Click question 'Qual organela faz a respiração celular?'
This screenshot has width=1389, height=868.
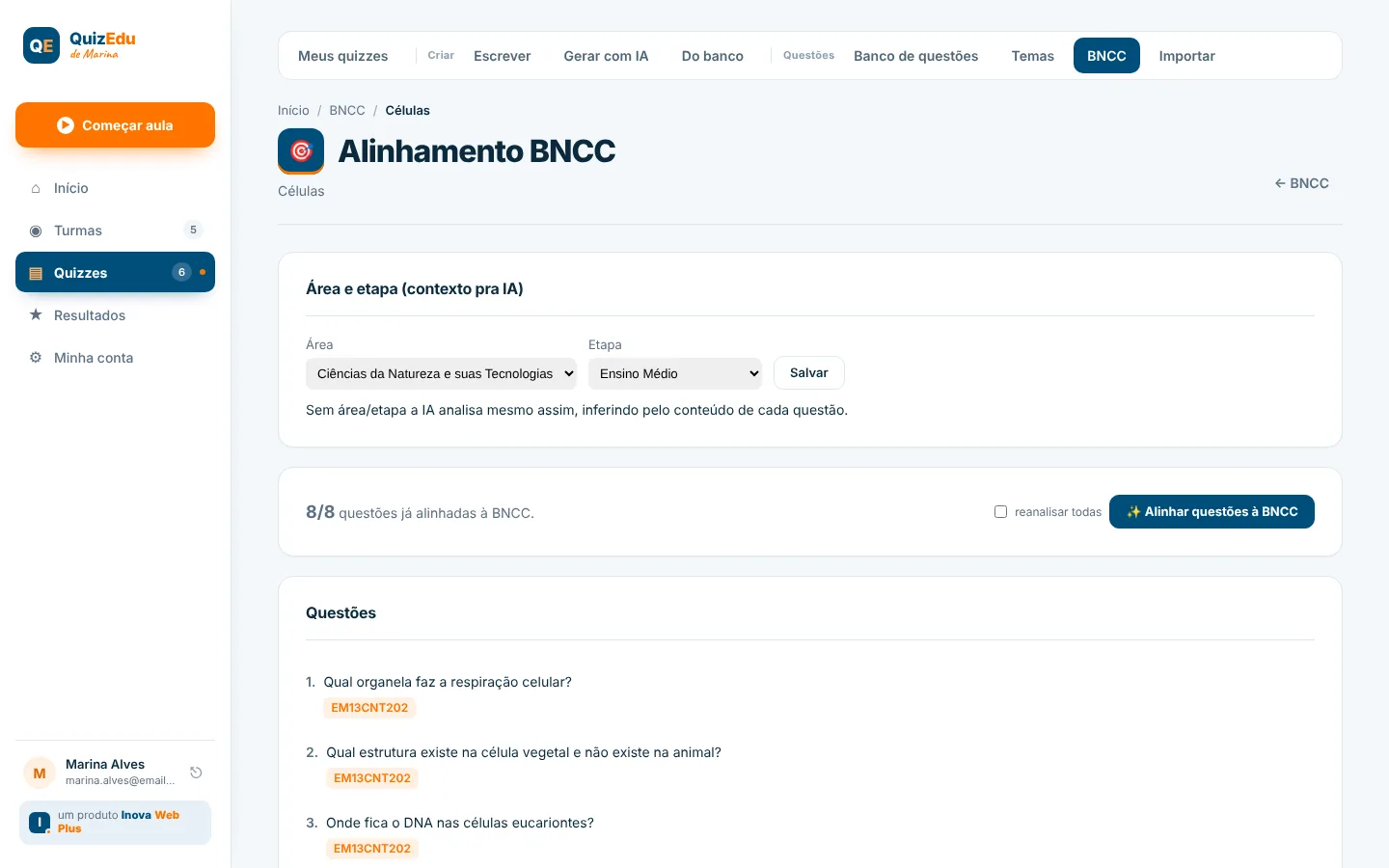click(x=448, y=682)
